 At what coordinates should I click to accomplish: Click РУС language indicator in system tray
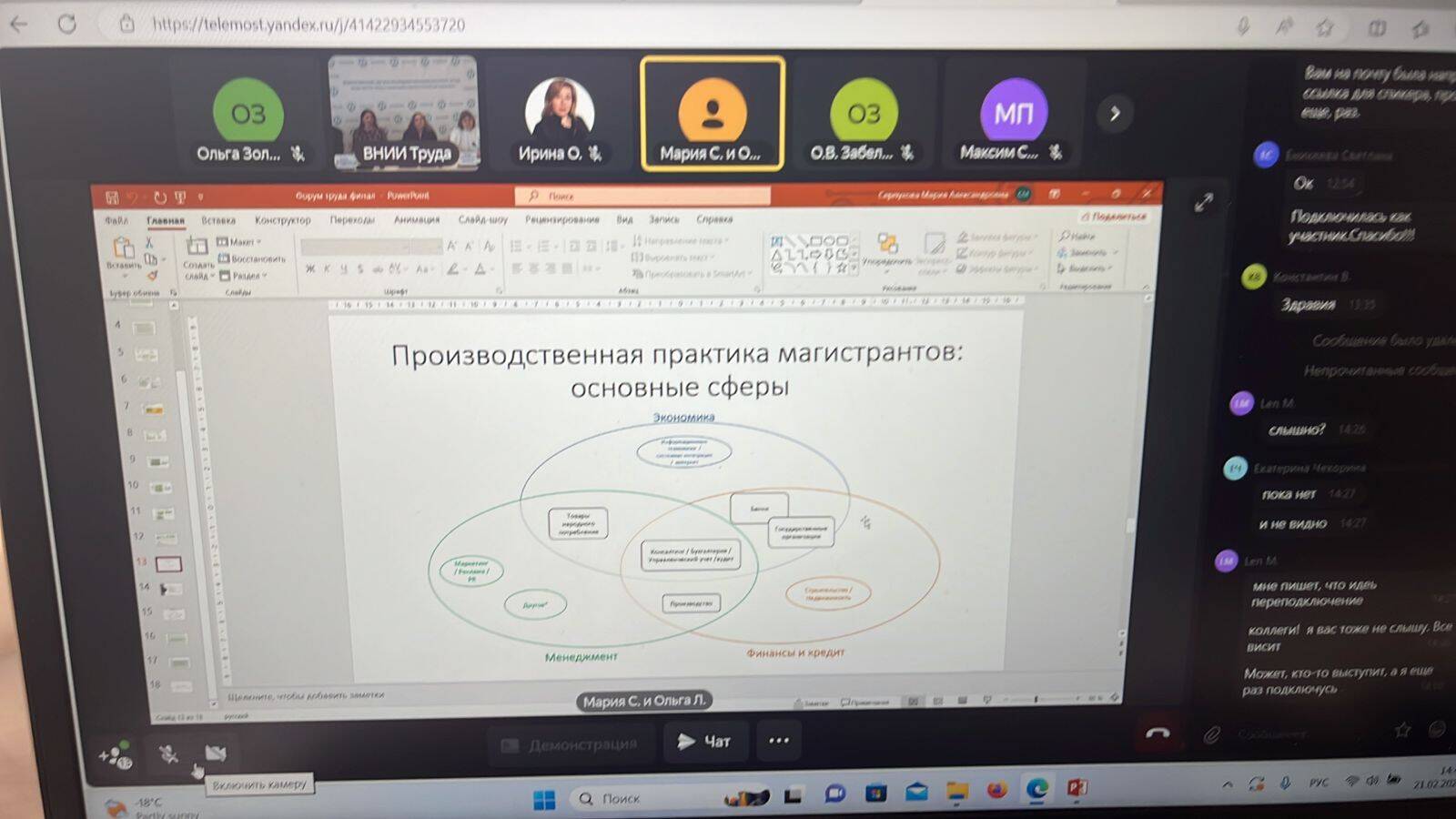pos(1319,783)
